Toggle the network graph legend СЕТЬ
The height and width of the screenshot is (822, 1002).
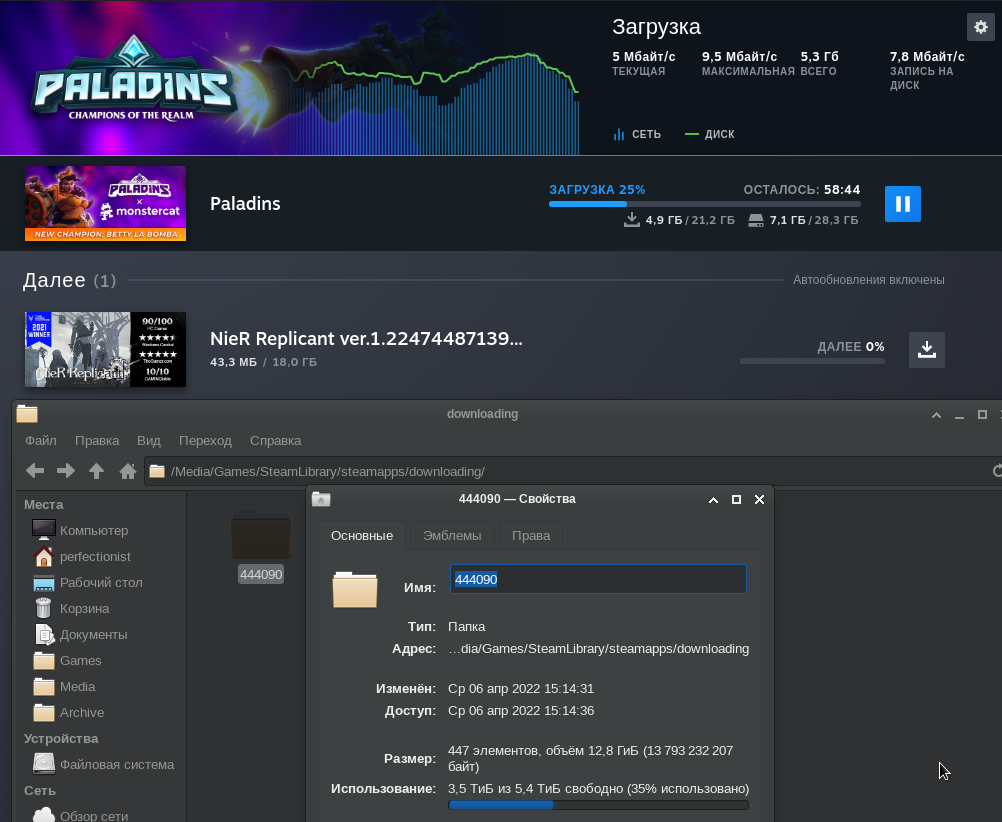pyautogui.click(x=637, y=134)
